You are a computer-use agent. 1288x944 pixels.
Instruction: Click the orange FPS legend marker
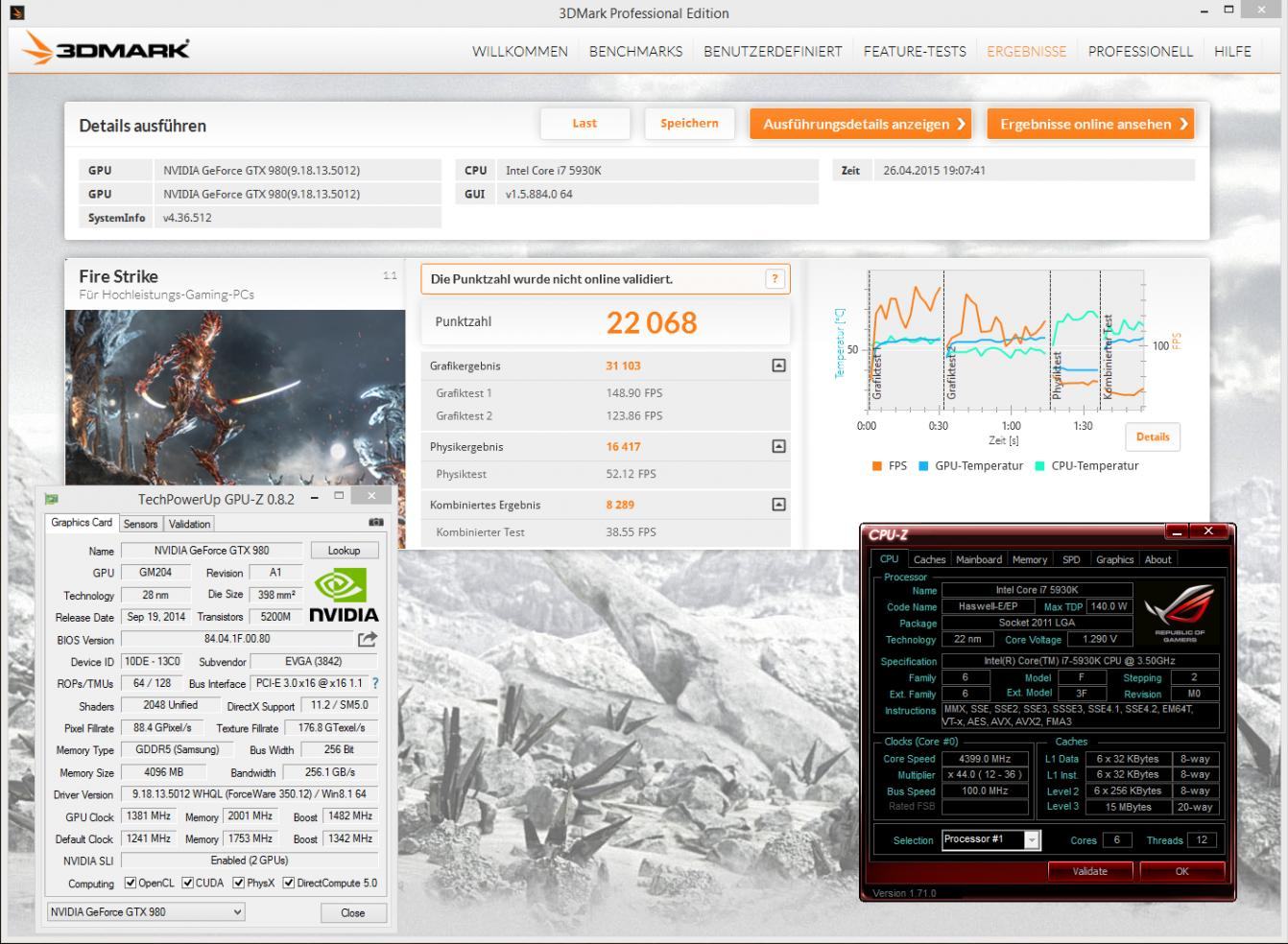pyautogui.click(x=876, y=466)
